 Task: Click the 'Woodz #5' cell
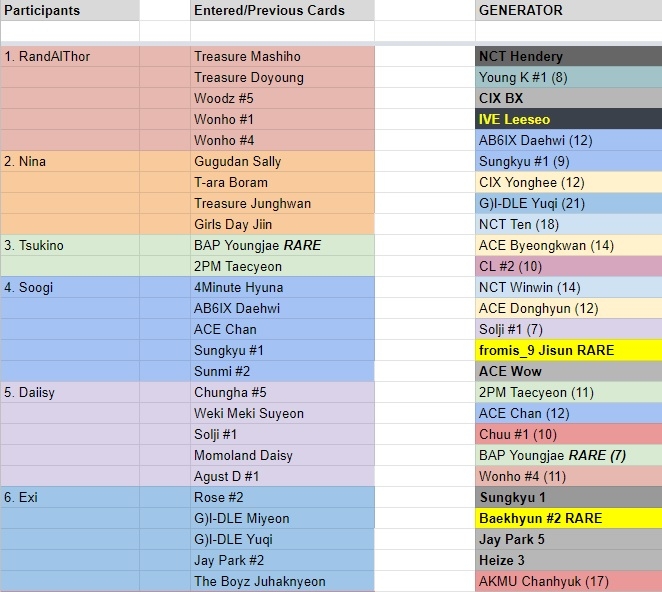pos(282,98)
